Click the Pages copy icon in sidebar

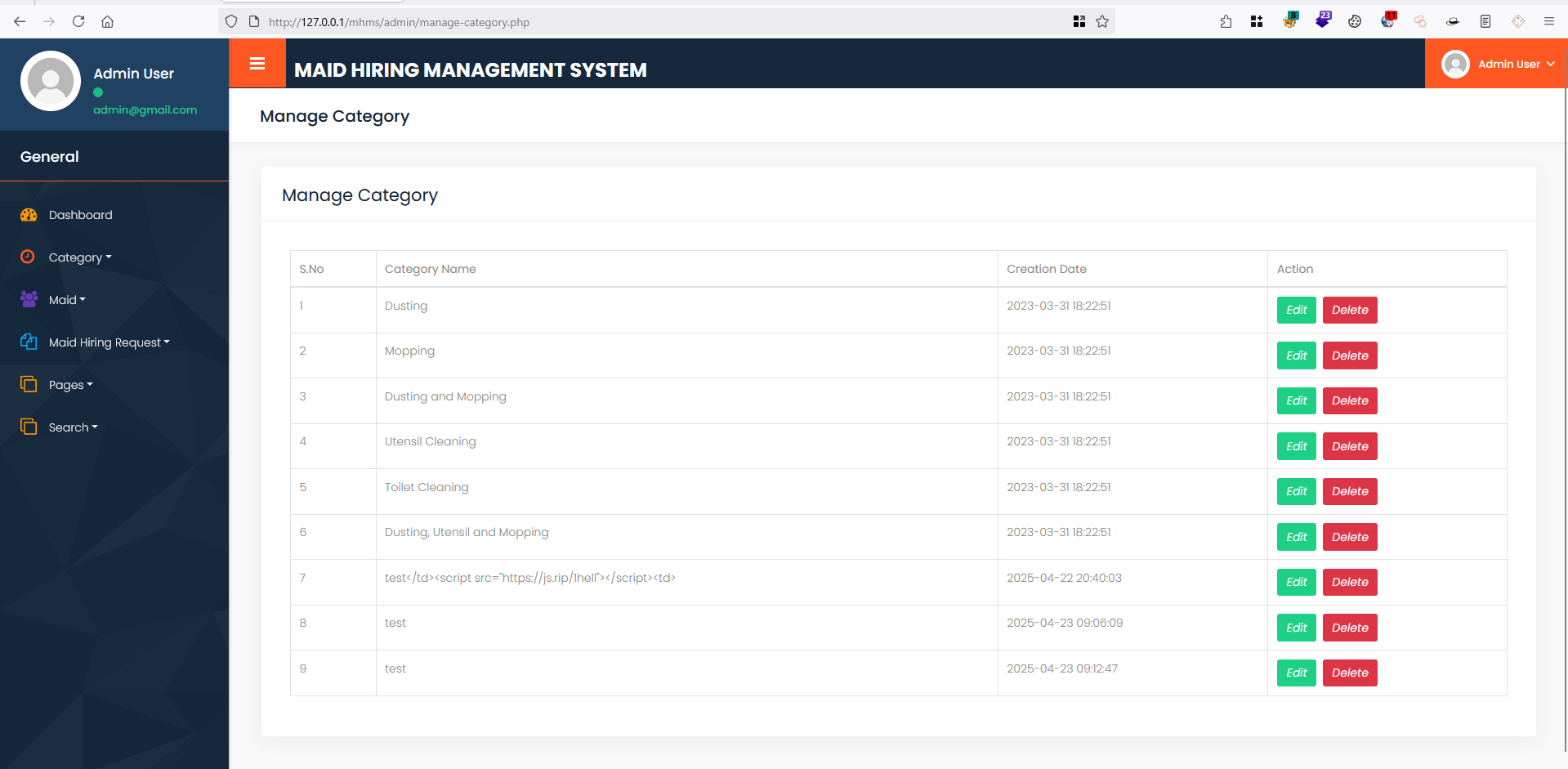pyautogui.click(x=29, y=384)
